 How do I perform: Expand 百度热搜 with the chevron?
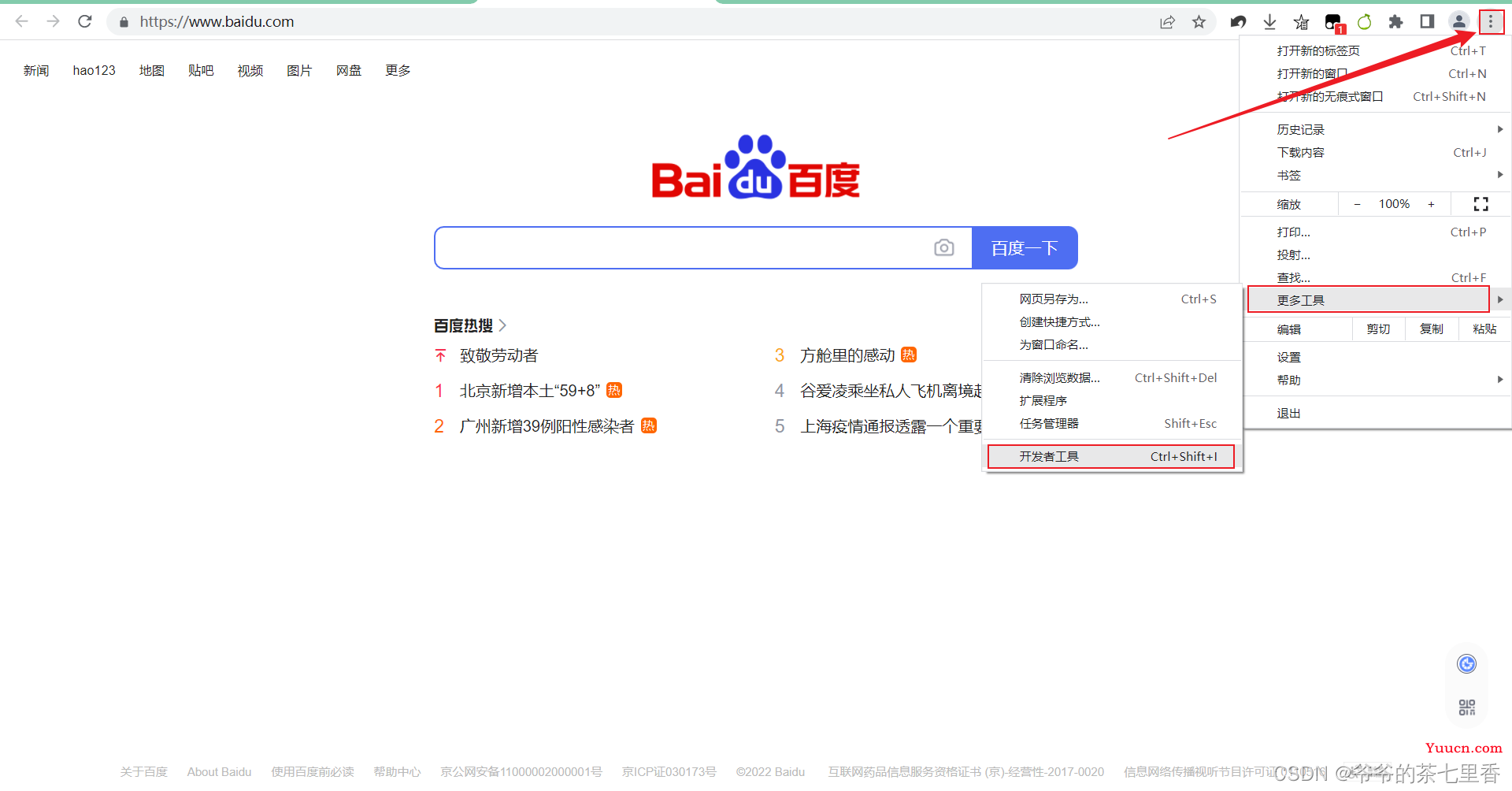502,325
